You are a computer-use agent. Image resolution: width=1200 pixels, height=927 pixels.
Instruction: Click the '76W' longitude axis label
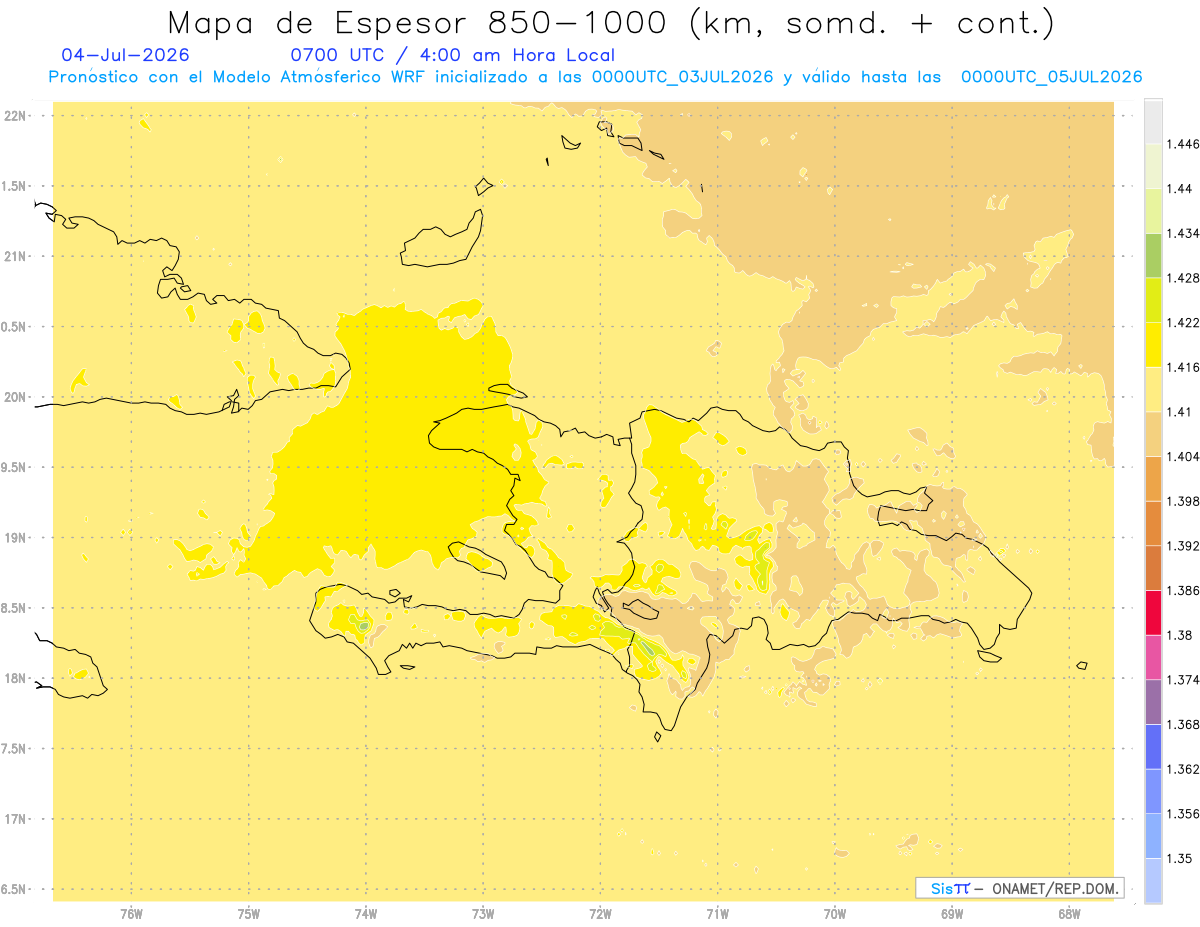pos(131,914)
